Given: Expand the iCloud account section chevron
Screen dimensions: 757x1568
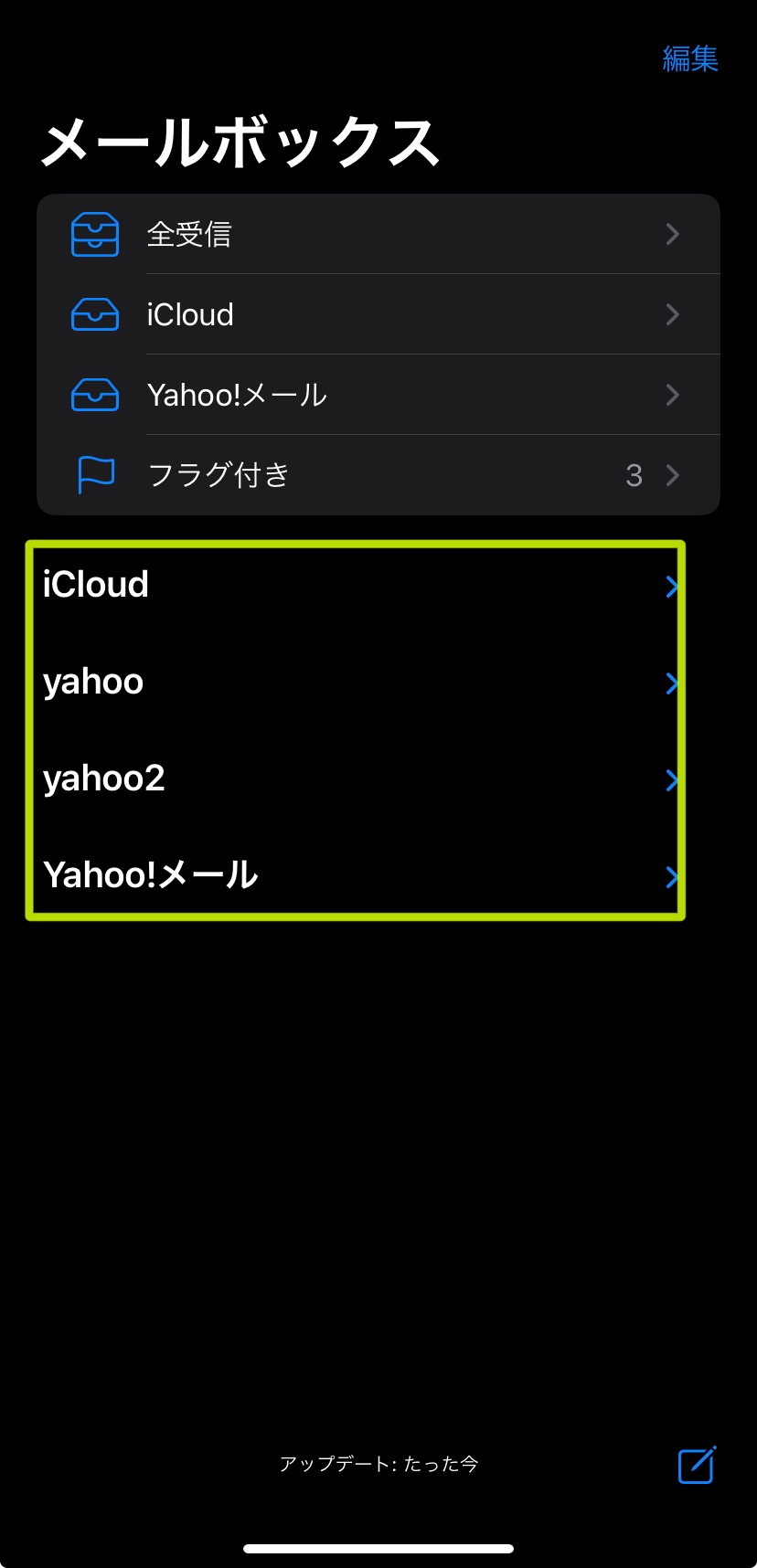Looking at the screenshot, I should (x=672, y=587).
